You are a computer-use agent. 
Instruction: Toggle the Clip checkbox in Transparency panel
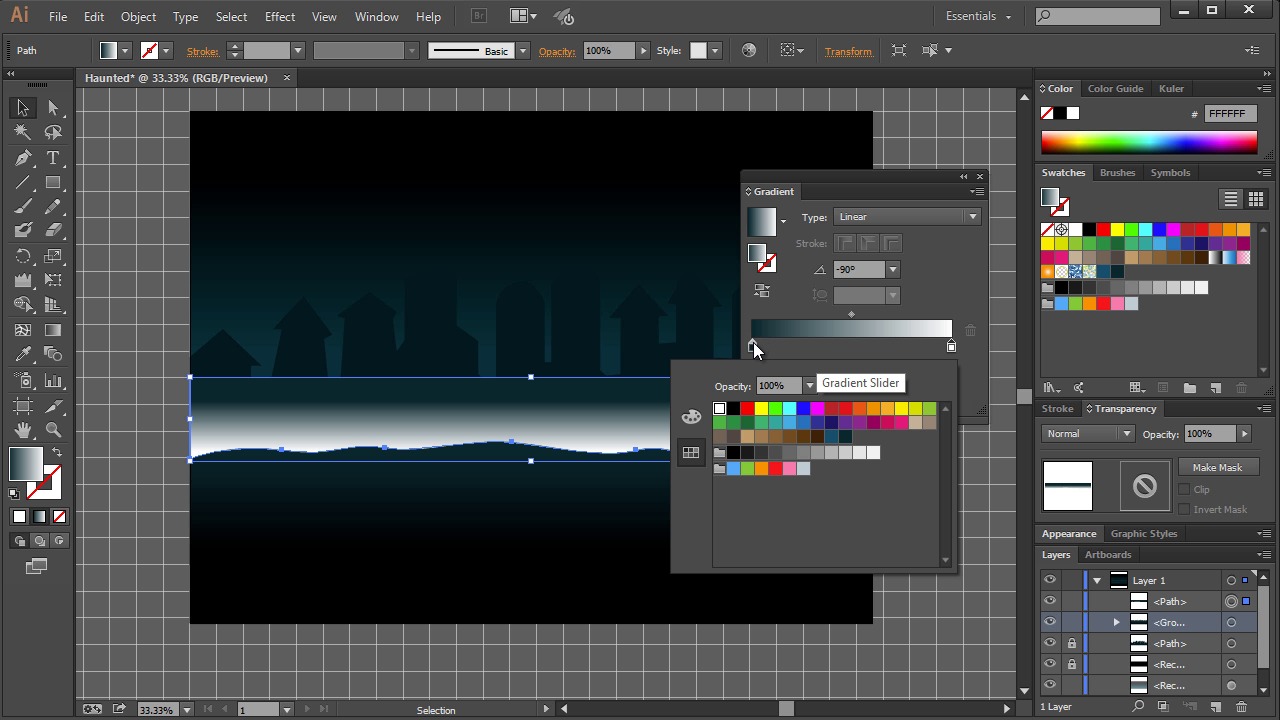1184,489
